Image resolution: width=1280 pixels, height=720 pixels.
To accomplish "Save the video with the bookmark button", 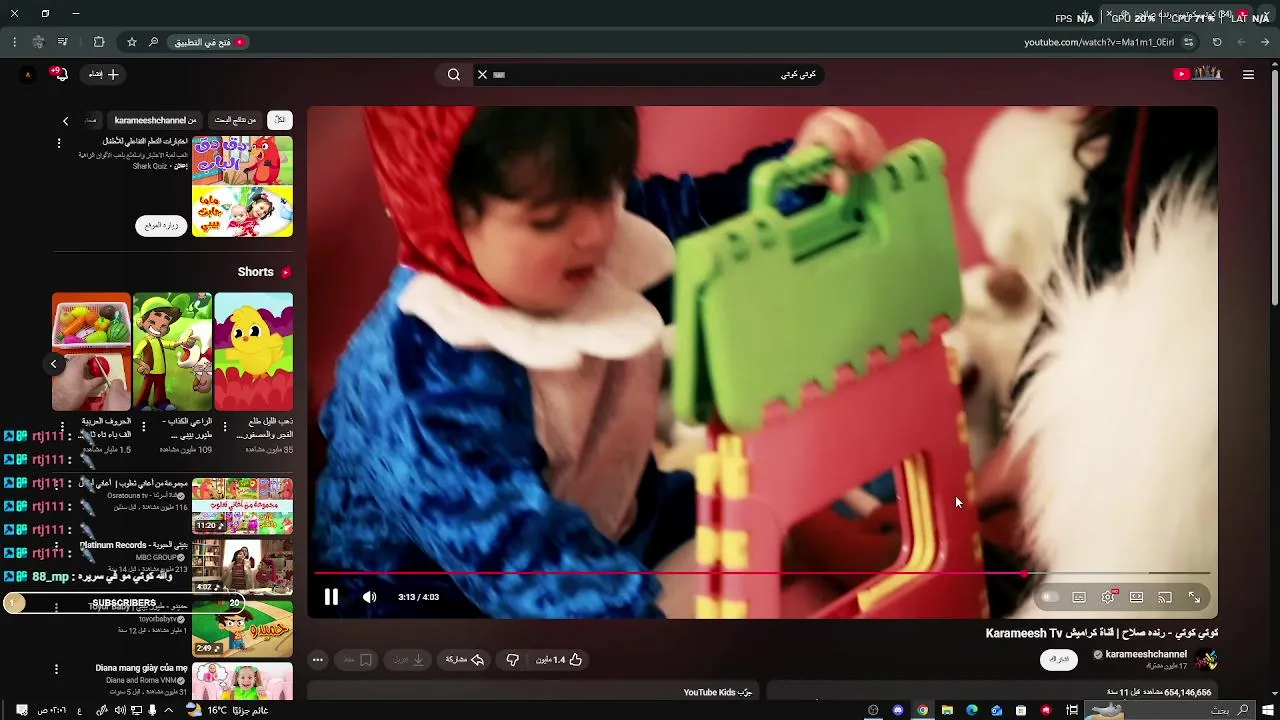I will [357, 660].
